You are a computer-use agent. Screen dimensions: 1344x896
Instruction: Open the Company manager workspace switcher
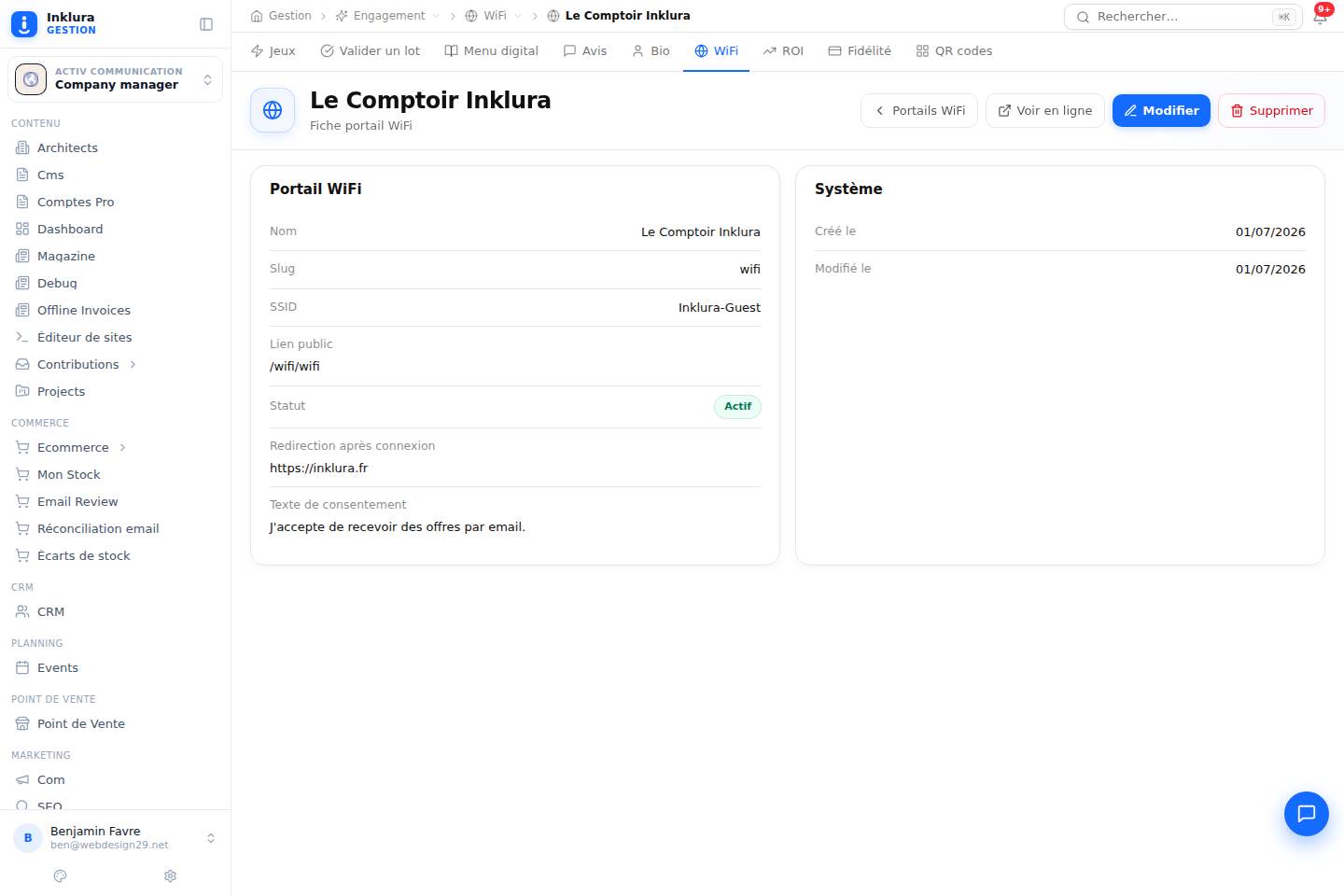pyautogui.click(x=115, y=79)
